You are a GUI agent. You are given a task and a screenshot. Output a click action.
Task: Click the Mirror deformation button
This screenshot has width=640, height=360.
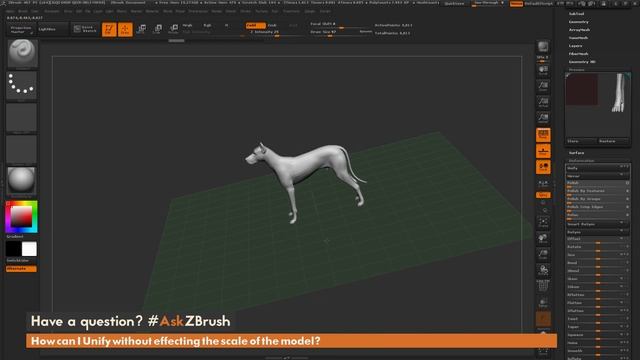point(597,176)
